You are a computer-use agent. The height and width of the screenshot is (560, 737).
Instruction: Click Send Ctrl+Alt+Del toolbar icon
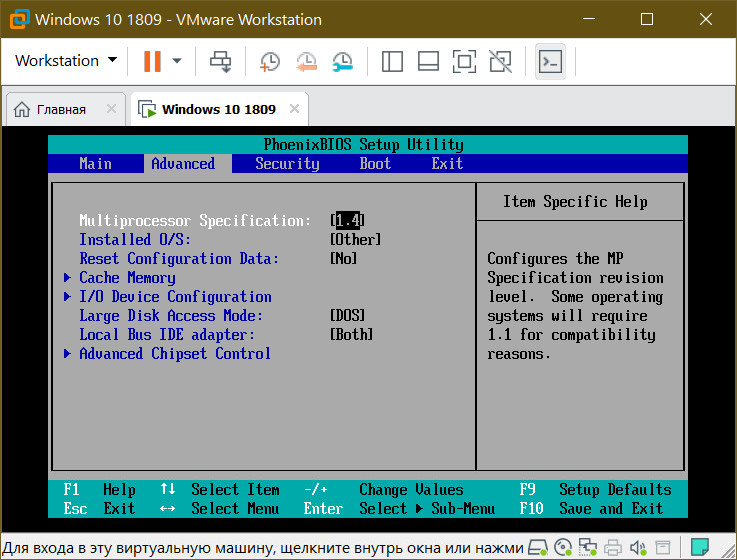pyautogui.click(x=220, y=61)
